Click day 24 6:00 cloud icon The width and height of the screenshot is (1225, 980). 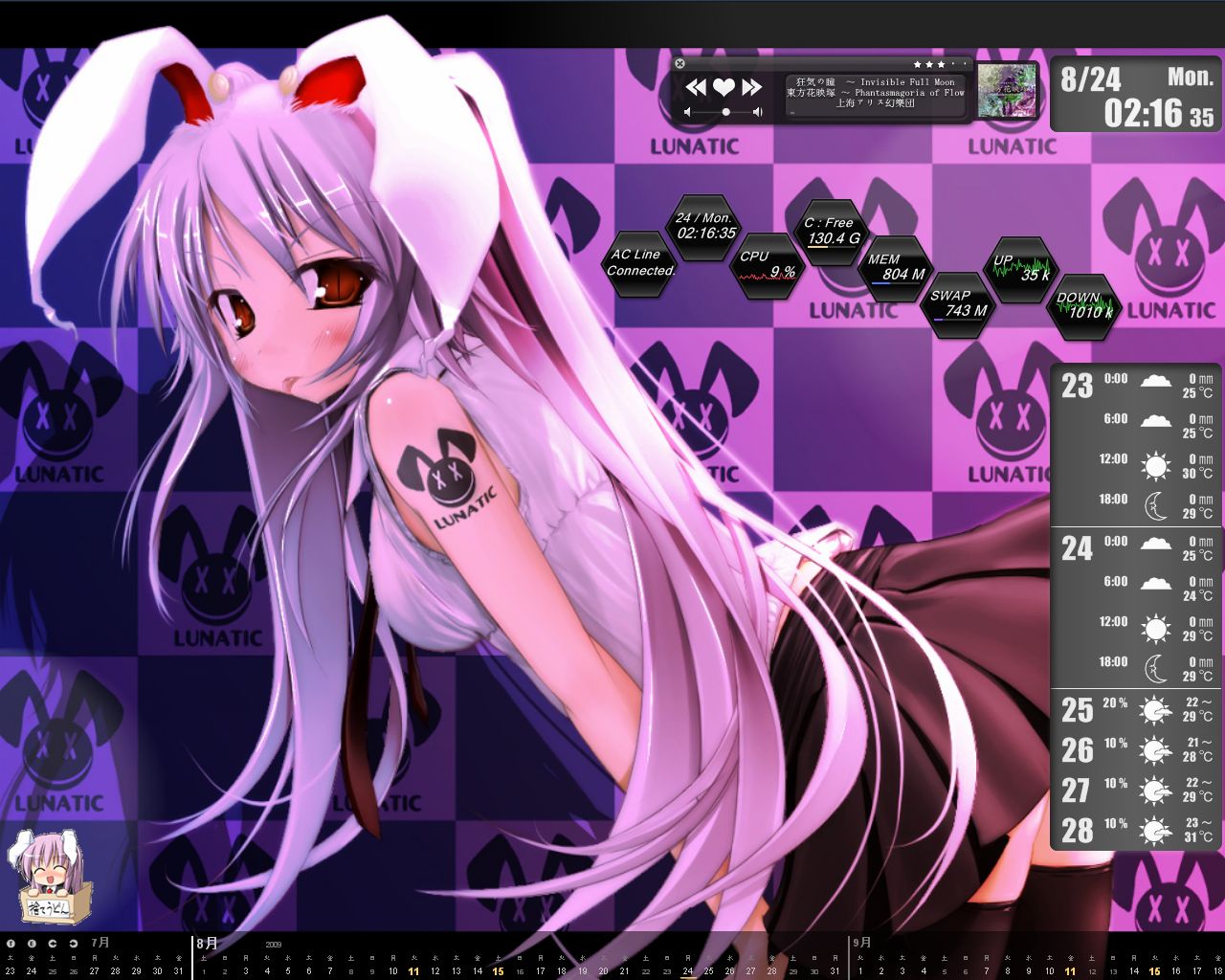point(1155,583)
